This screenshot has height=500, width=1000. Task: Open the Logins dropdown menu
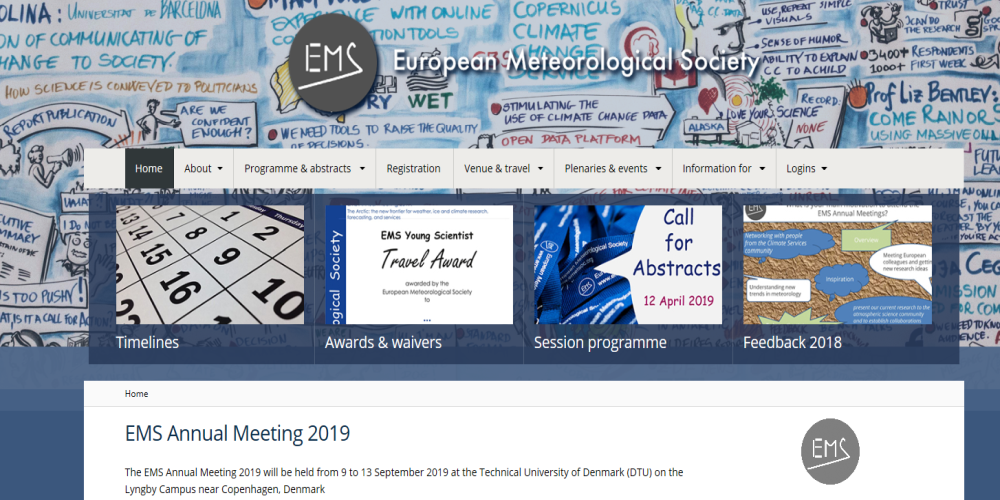pyautogui.click(x=807, y=168)
